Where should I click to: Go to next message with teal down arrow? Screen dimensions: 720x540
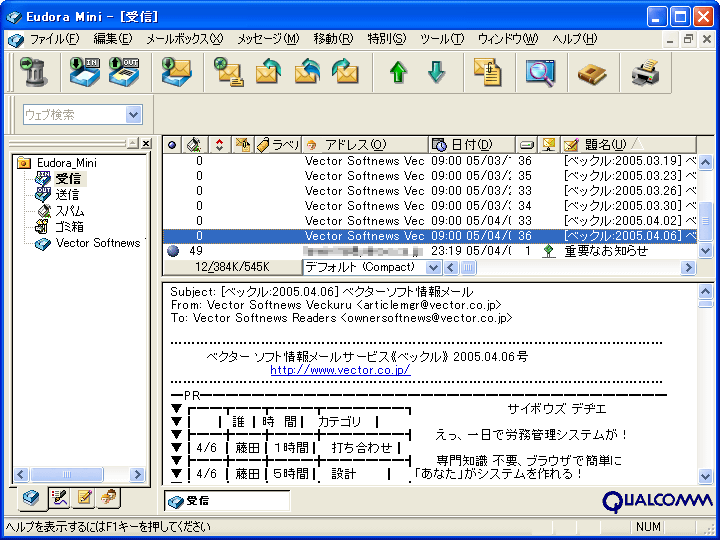point(436,72)
